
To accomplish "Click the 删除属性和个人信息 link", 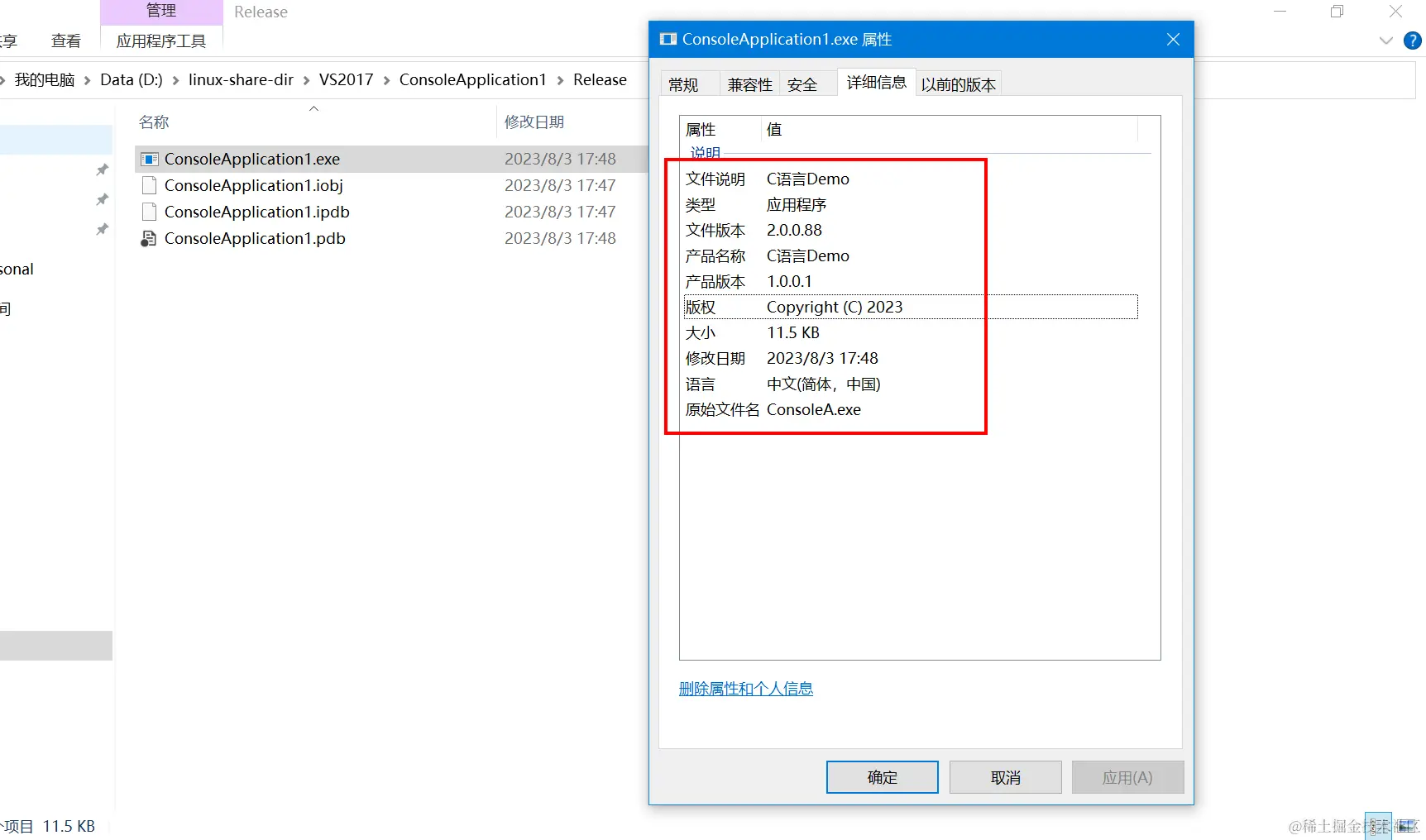I will point(745,689).
